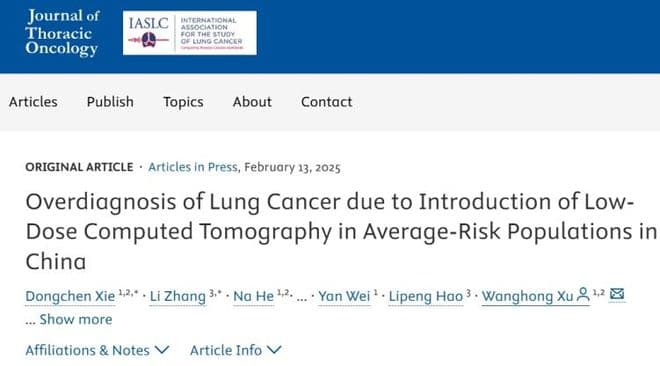Open the Contact page
The height and width of the screenshot is (366, 660).
point(327,102)
